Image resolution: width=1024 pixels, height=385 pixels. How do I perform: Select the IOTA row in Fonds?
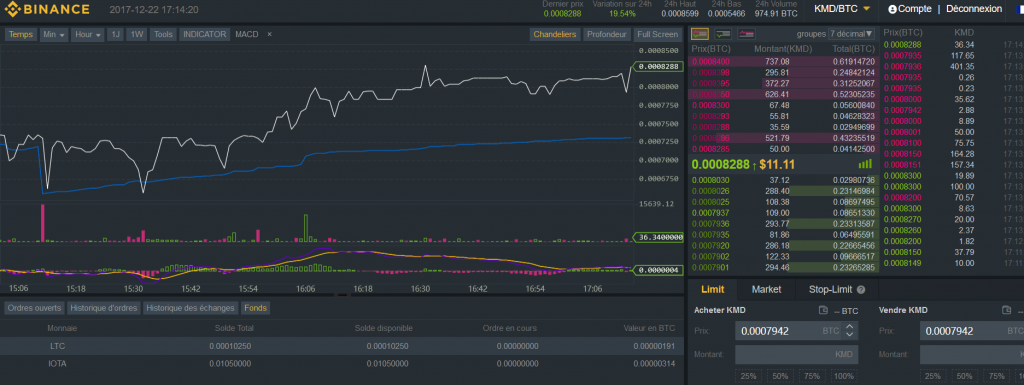(x=342, y=363)
